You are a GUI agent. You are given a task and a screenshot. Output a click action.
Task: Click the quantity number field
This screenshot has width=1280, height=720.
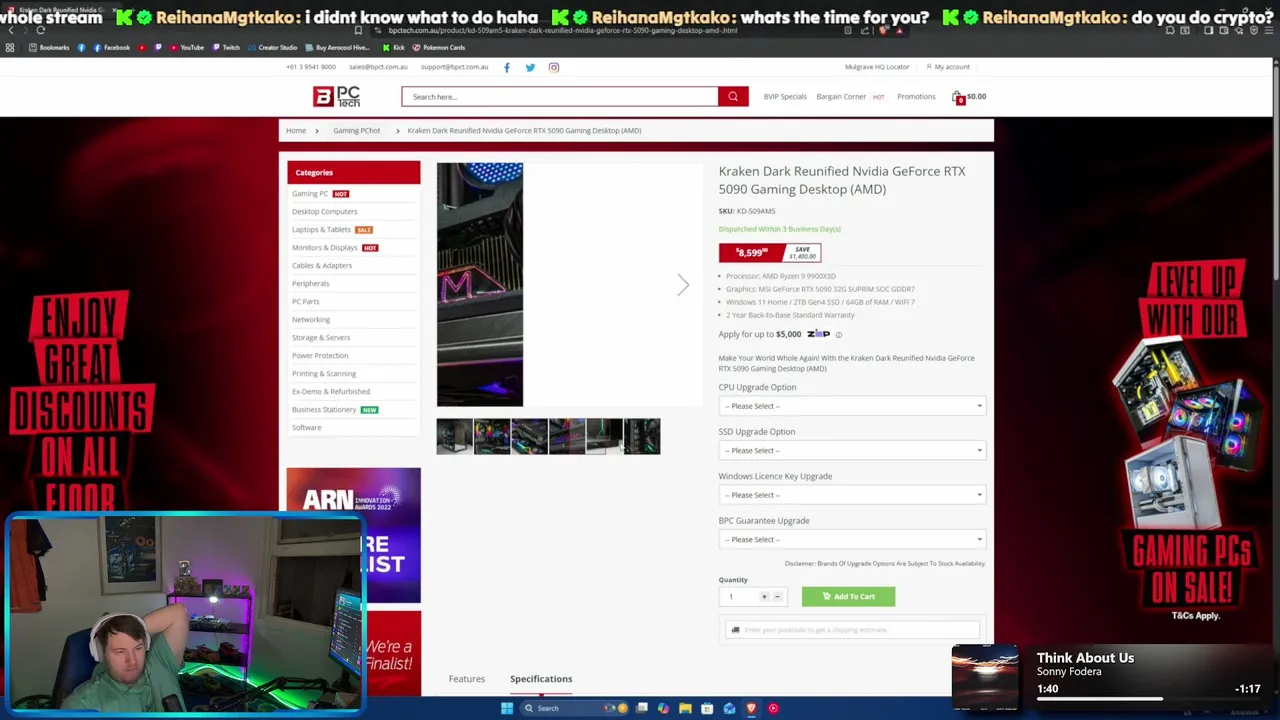click(x=737, y=597)
